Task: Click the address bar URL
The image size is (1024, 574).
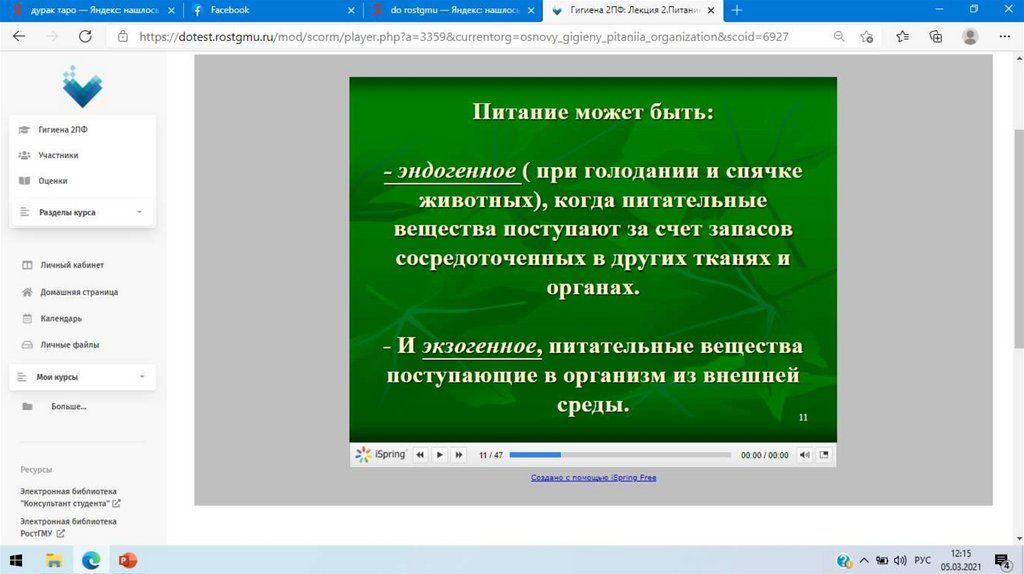Action: [x=464, y=37]
